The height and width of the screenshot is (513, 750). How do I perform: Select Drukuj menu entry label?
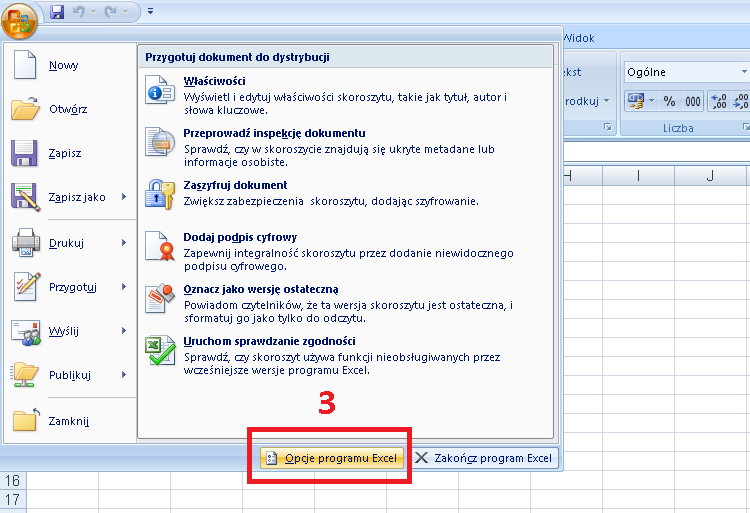point(66,243)
